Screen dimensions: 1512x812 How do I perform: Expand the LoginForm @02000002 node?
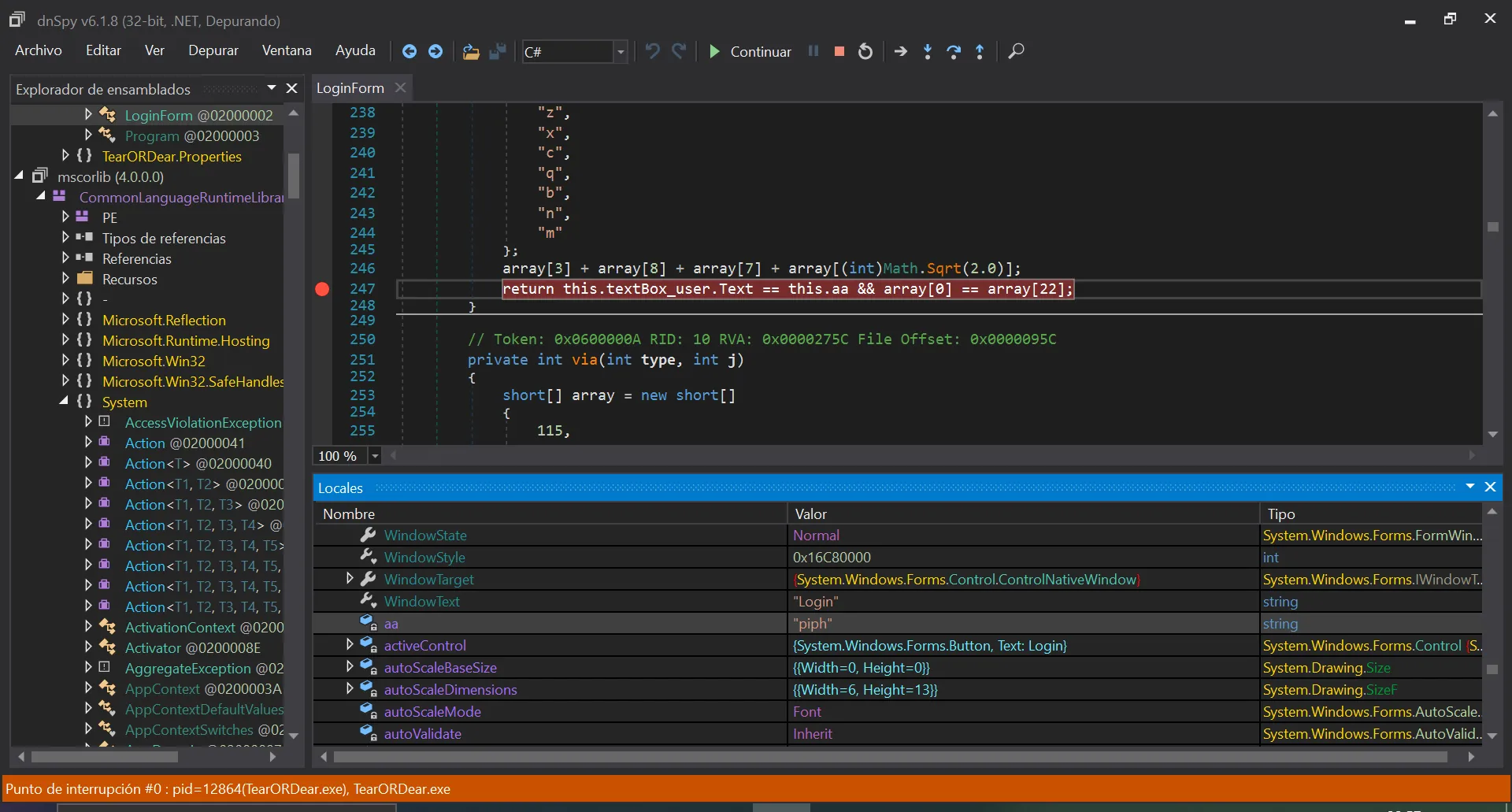click(x=88, y=115)
